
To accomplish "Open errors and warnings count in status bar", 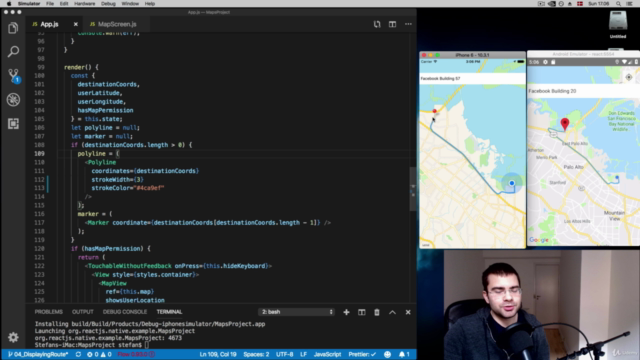I will [99, 354].
